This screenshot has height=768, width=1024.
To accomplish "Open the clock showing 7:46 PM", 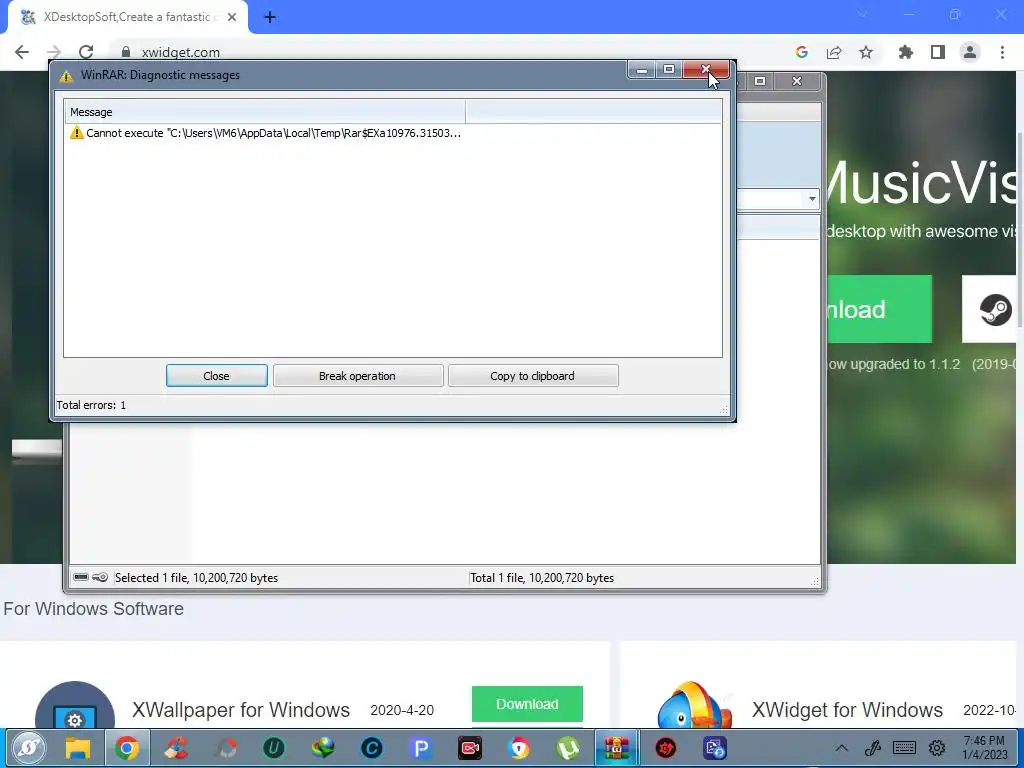I will coord(985,748).
